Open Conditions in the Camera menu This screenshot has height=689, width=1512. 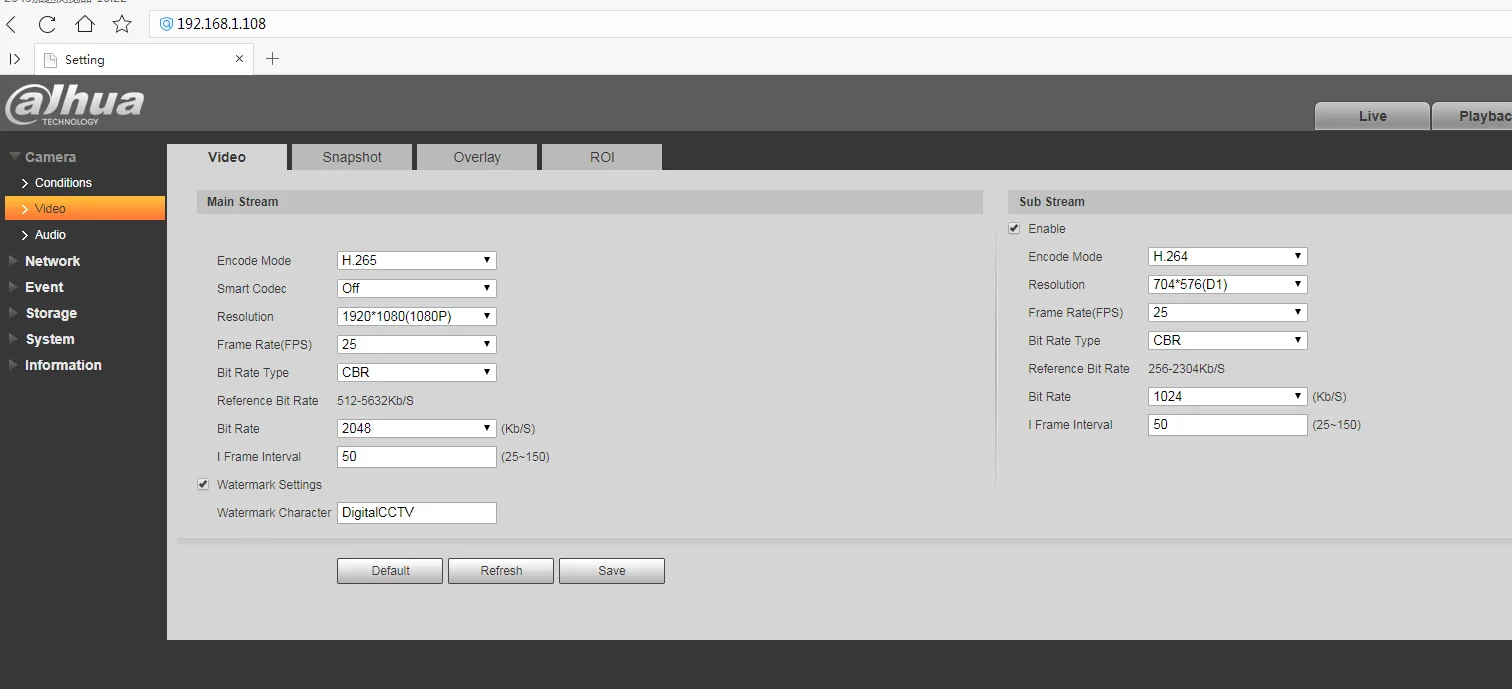[x=63, y=183]
